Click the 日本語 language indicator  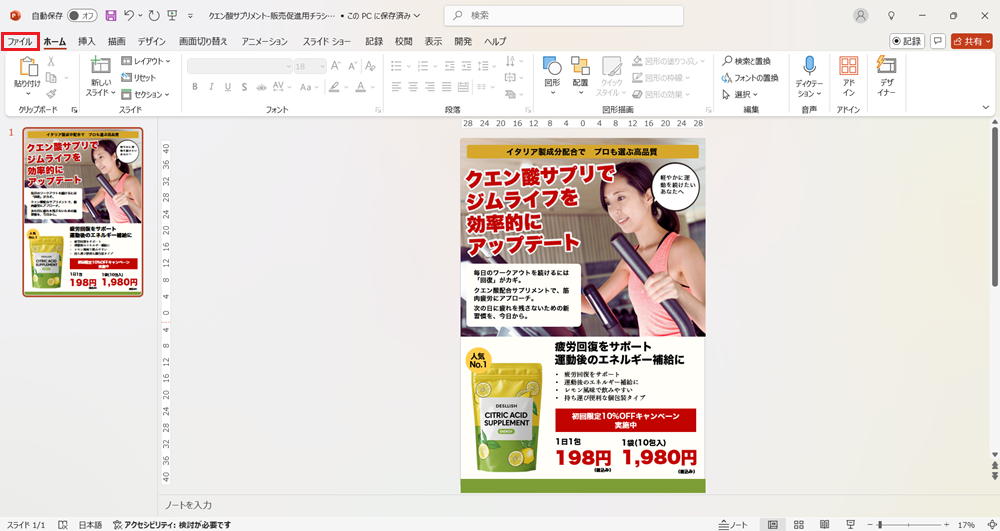[90, 525]
